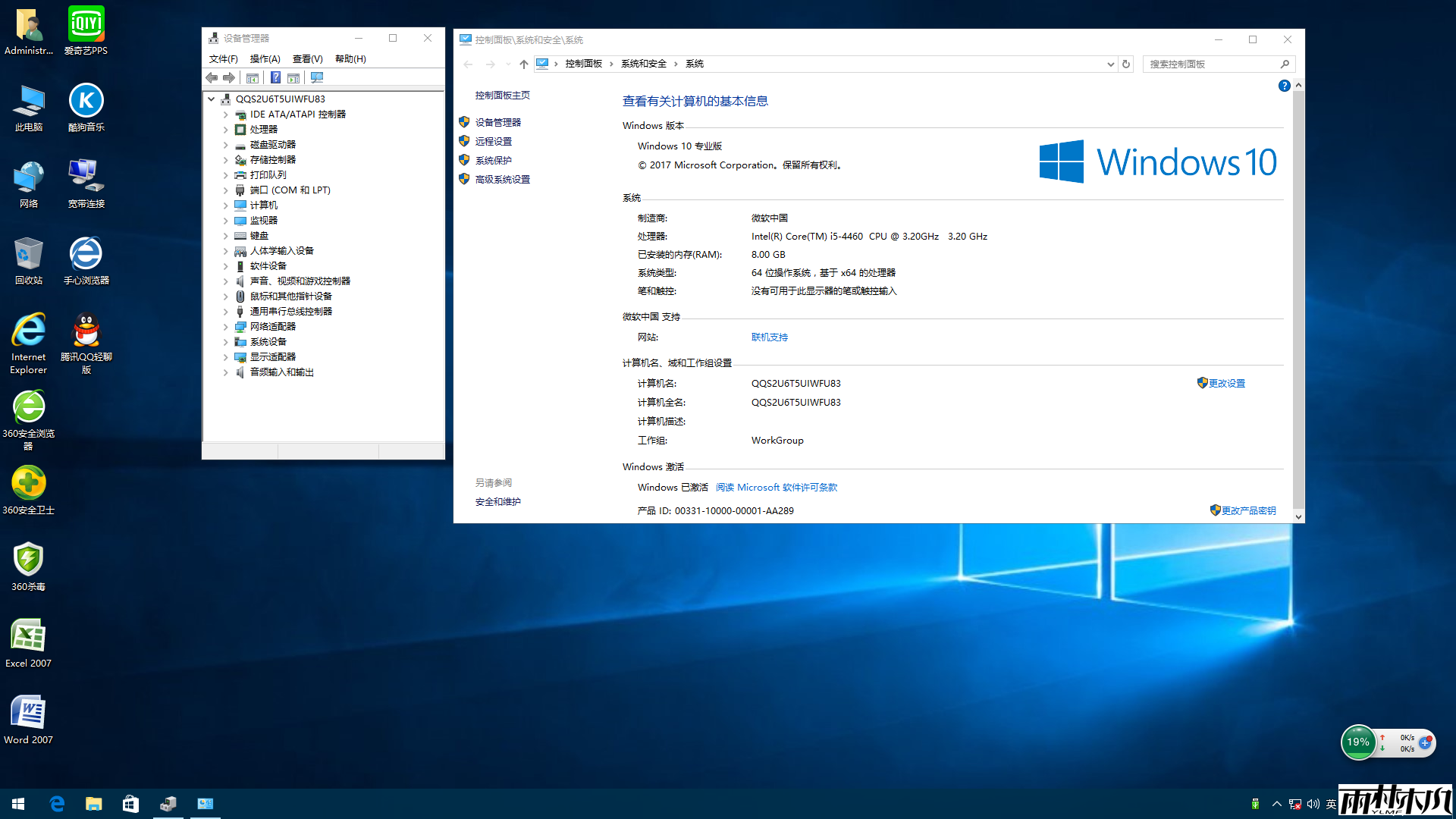The height and width of the screenshot is (819, 1456).
Task: Click the 联机支持 website link
Action: click(x=769, y=337)
